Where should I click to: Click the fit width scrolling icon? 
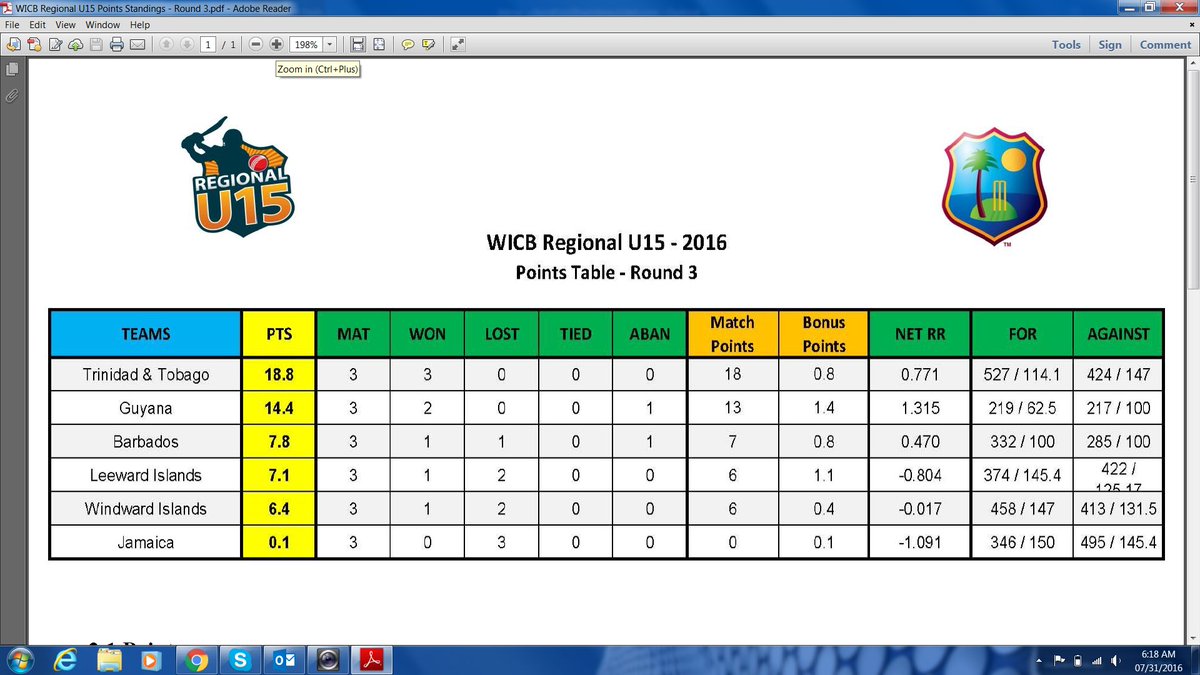(x=358, y=45)
